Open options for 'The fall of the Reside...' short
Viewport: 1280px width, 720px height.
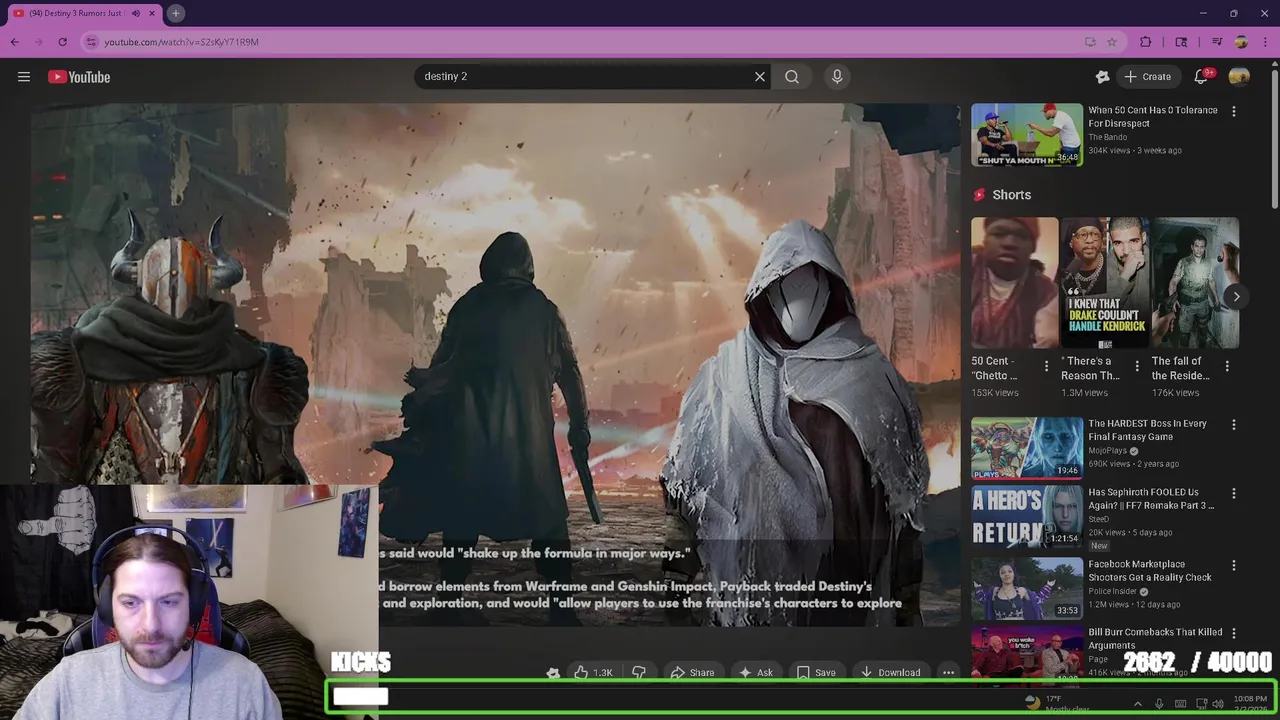coord(1227,367)
